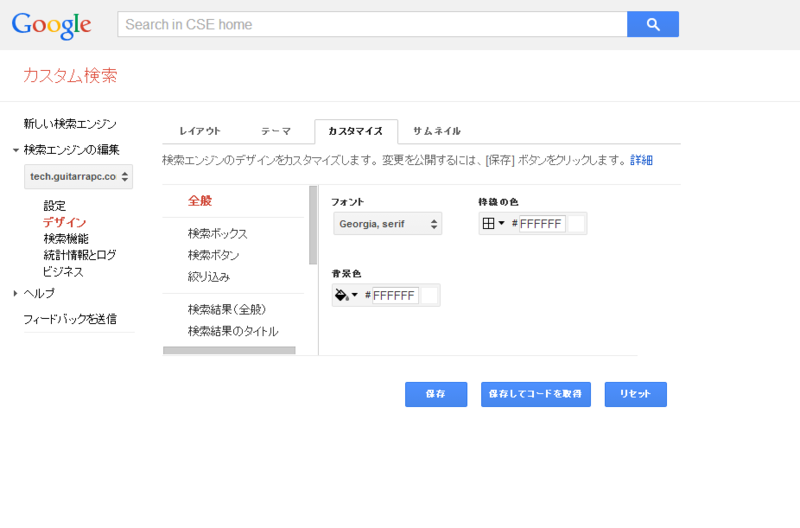
Task: Open 設定 in the sidebar
Action: pos(55,206)
